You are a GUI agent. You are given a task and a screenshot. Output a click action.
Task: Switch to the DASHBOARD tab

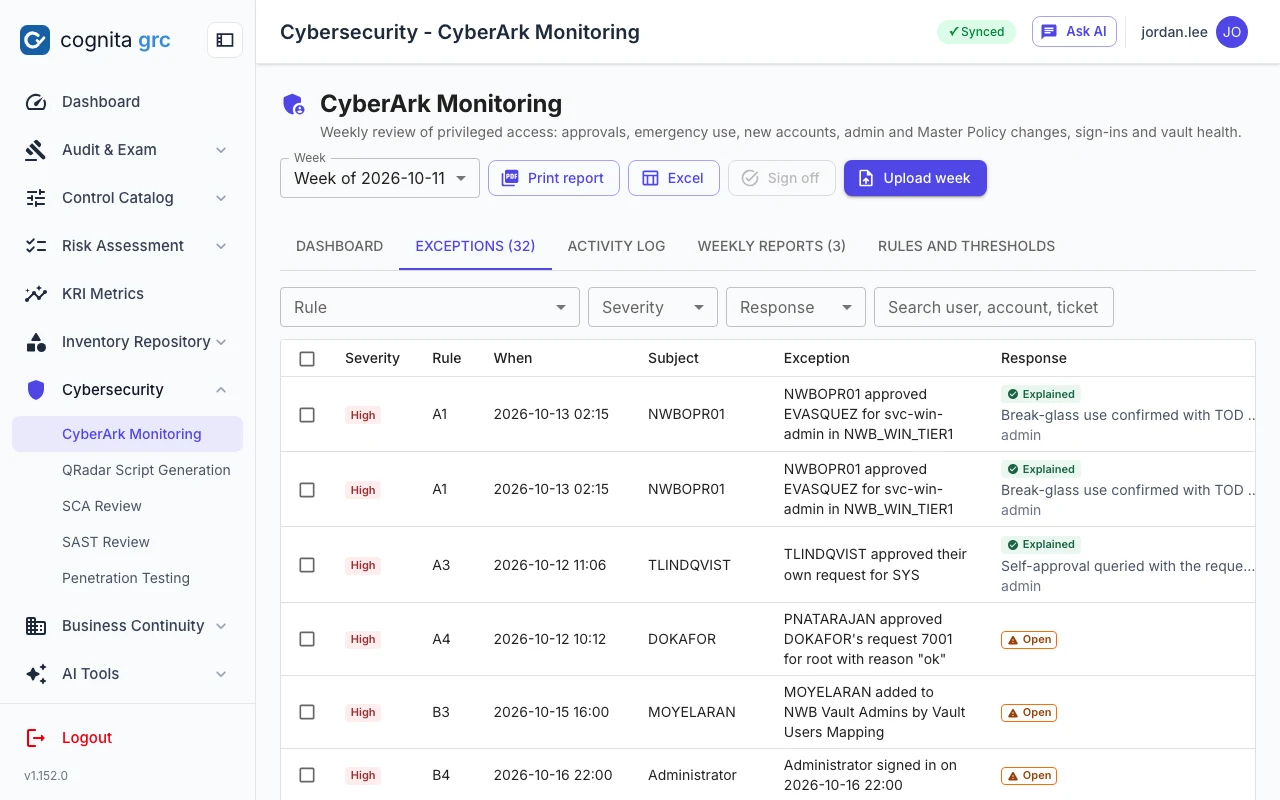(x=339, y=246)
